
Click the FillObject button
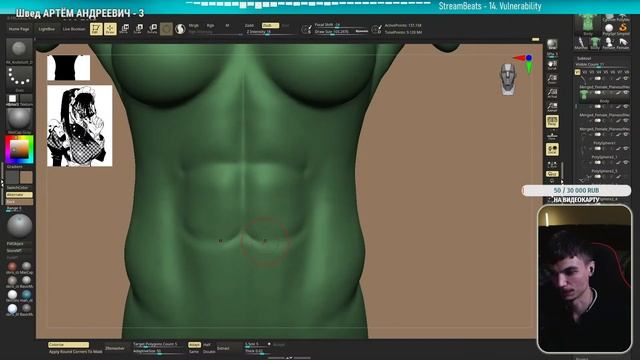pos(19,244)
